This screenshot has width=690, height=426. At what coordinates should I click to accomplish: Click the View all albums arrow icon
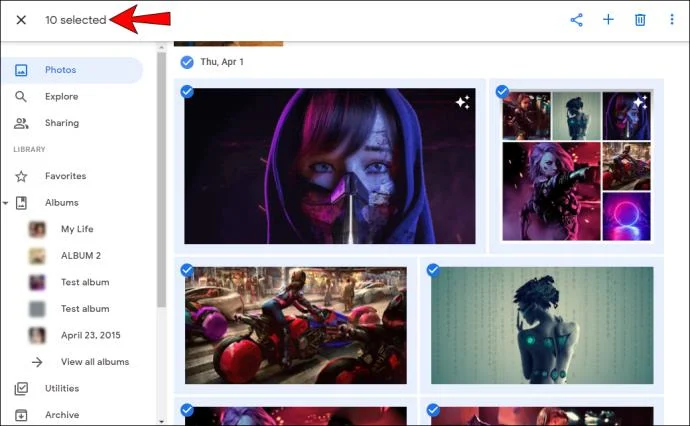click(37, 362)
